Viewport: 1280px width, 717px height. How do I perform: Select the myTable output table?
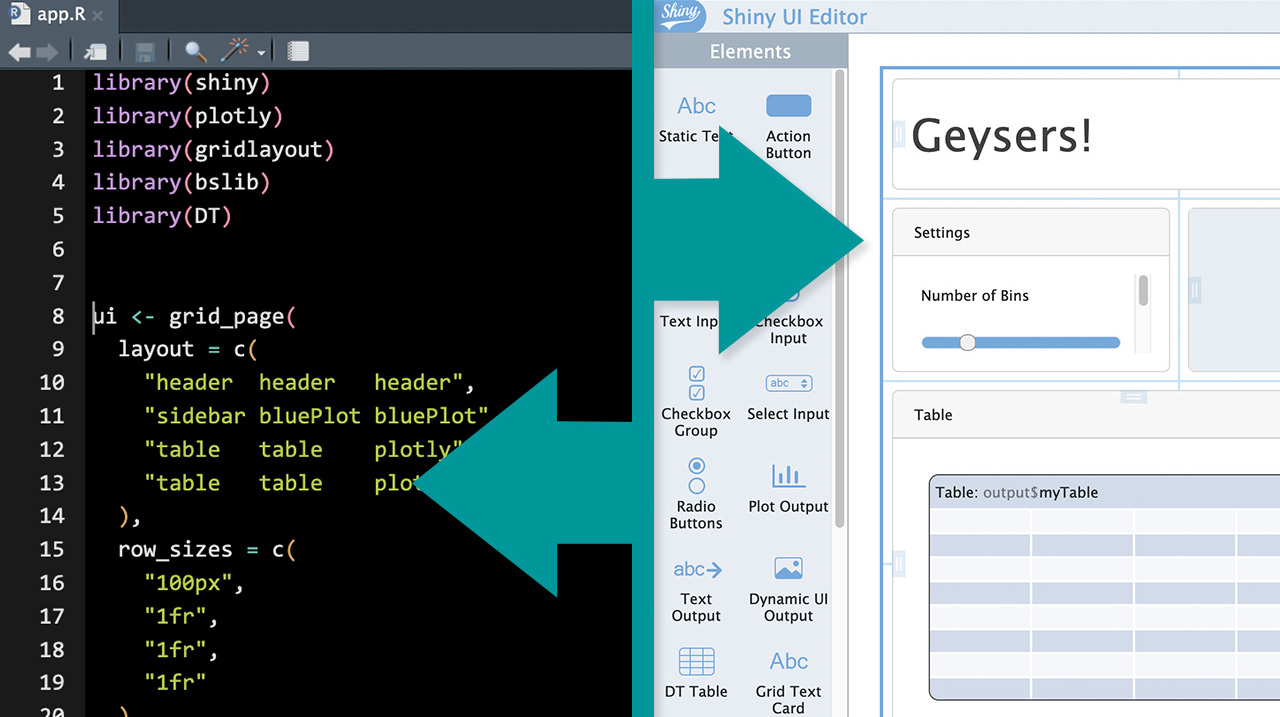1100,590
